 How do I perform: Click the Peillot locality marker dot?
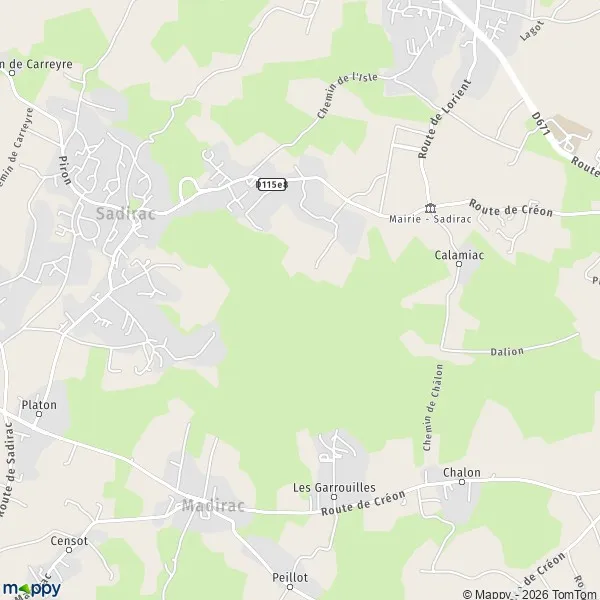point(290,587)
